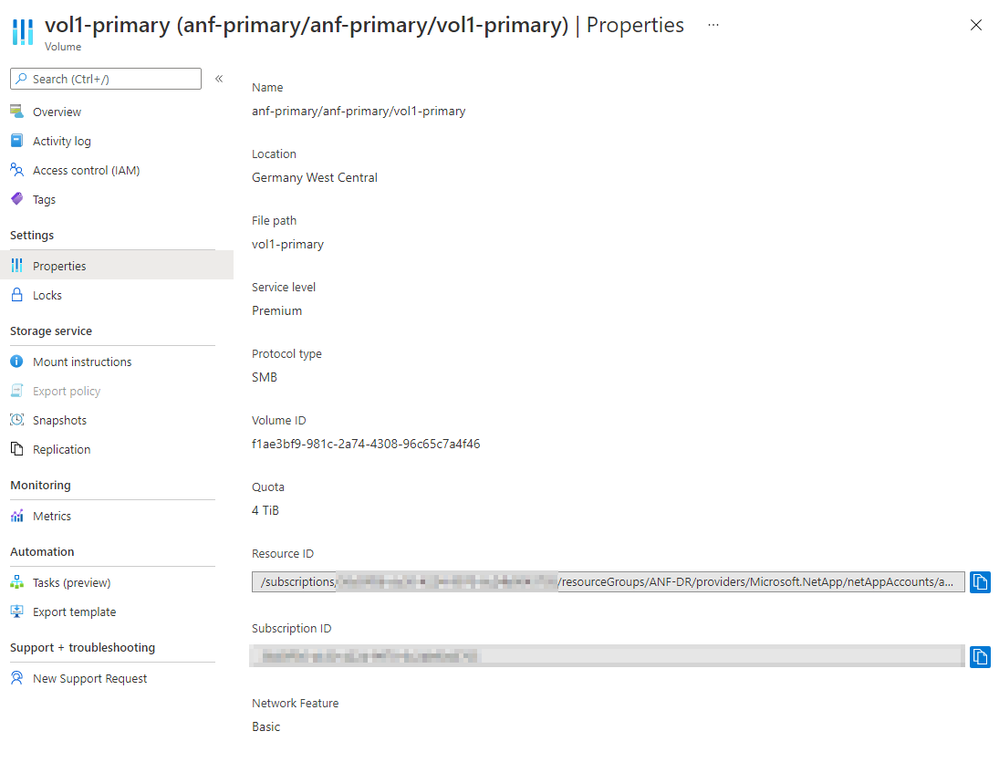The height and width of the screenshot is (765, 999).
Task: Create a New Support Request
Action: 89,678
